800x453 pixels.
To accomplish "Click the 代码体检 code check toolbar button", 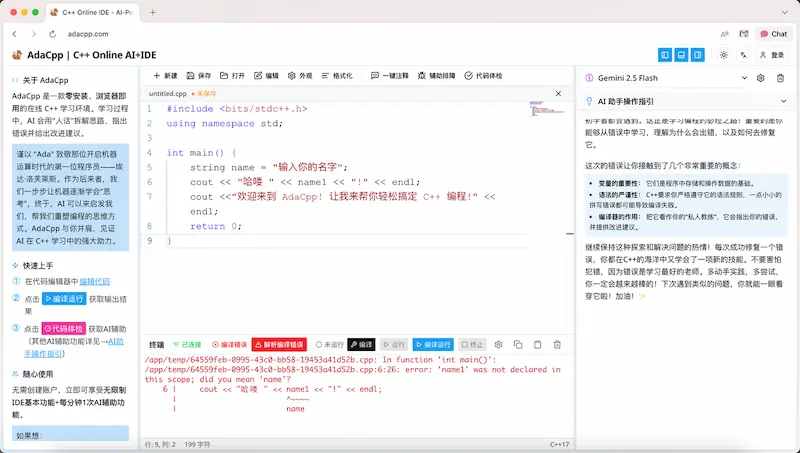I will pyautogui.click(x=483, y=76).
